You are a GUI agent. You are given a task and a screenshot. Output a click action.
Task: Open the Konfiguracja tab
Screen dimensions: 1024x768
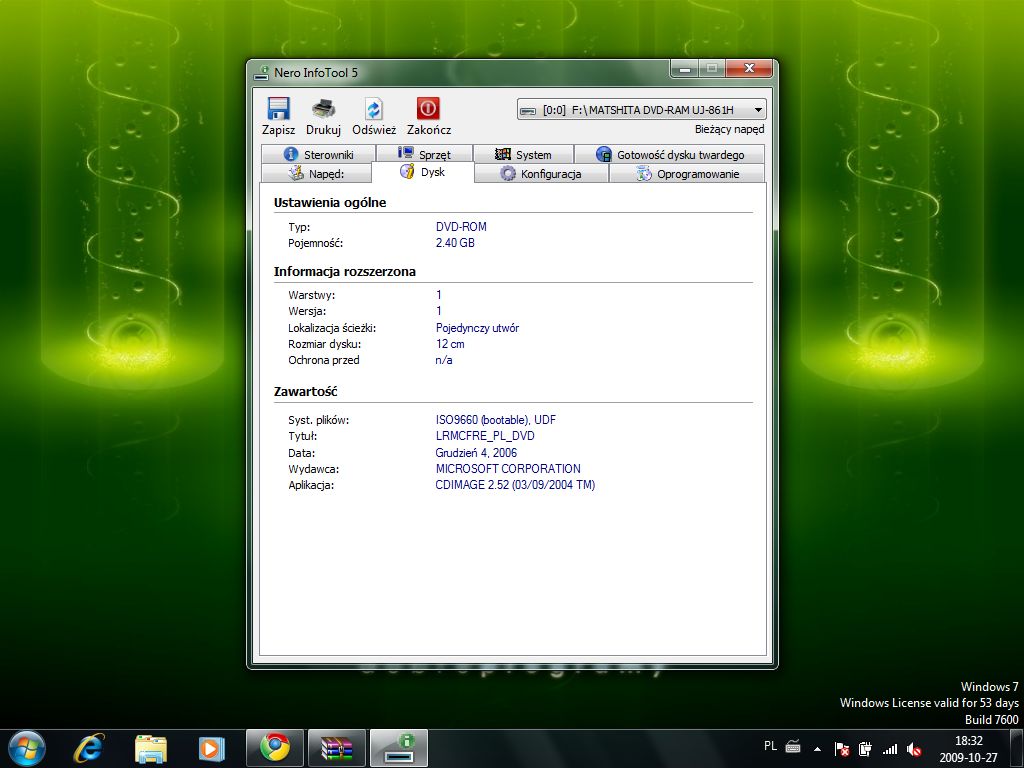click(x=541, y=174)
